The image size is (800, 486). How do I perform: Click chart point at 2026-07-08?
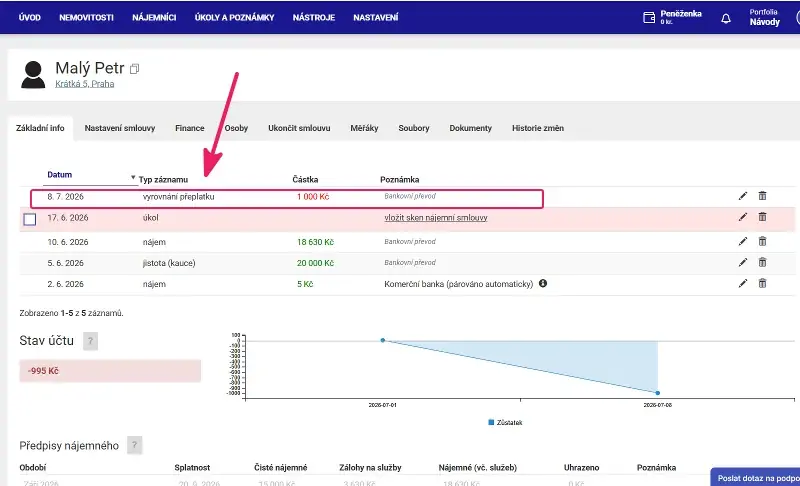658,393
